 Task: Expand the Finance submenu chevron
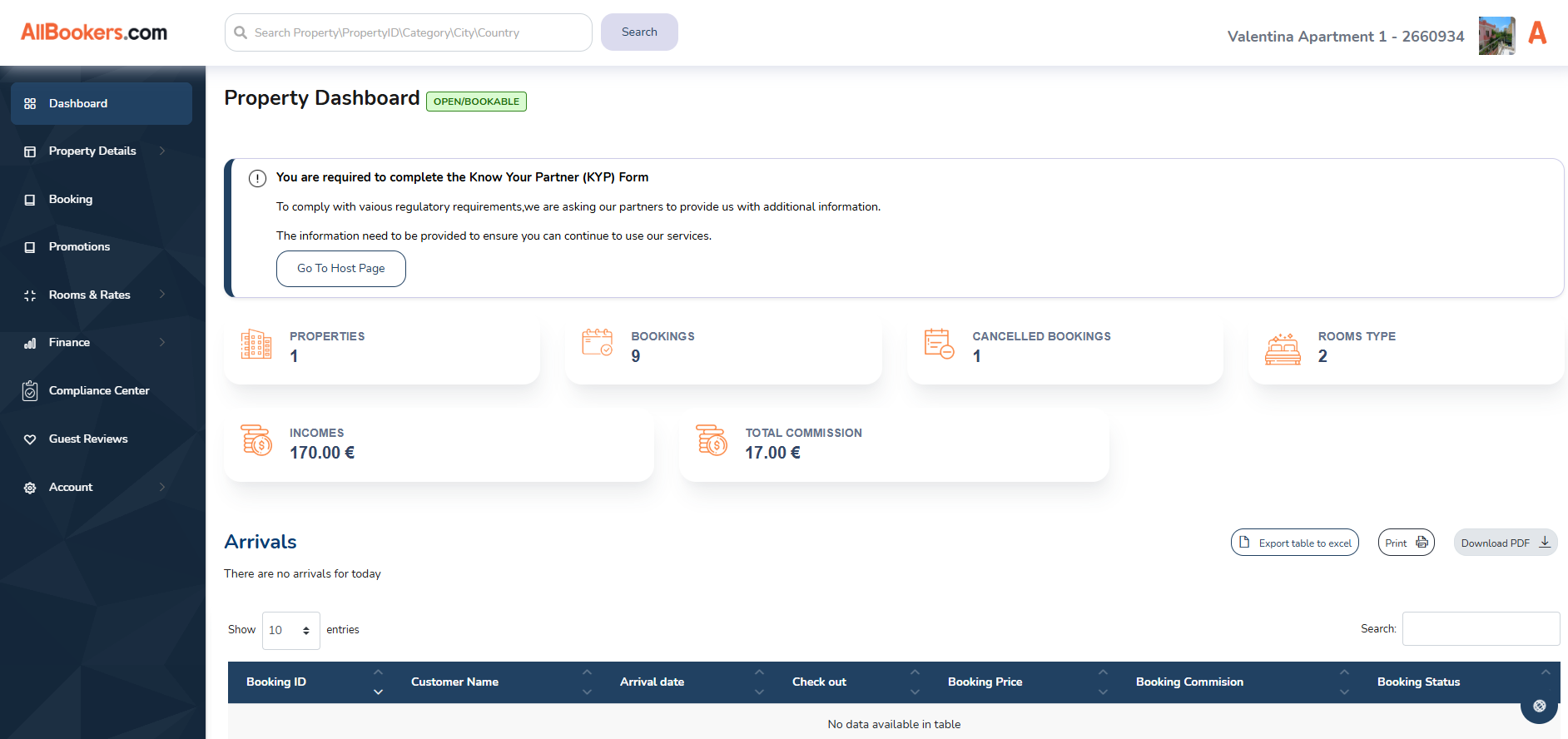click(162, 342)
